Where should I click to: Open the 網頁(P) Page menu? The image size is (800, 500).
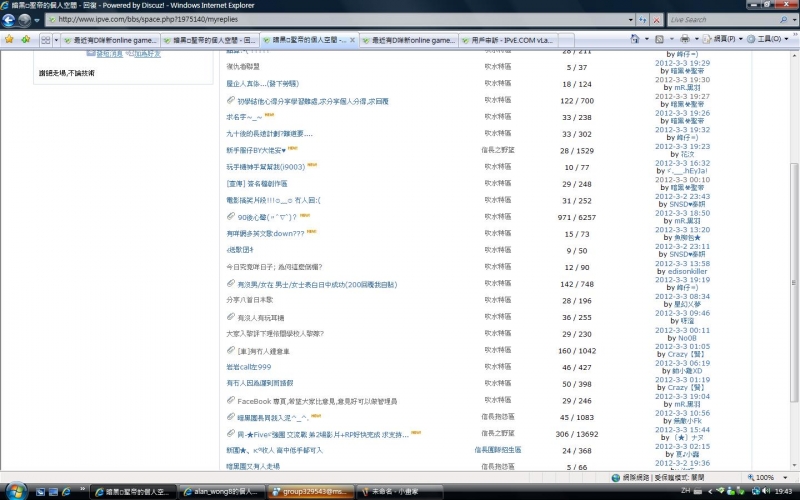(722, 39)
